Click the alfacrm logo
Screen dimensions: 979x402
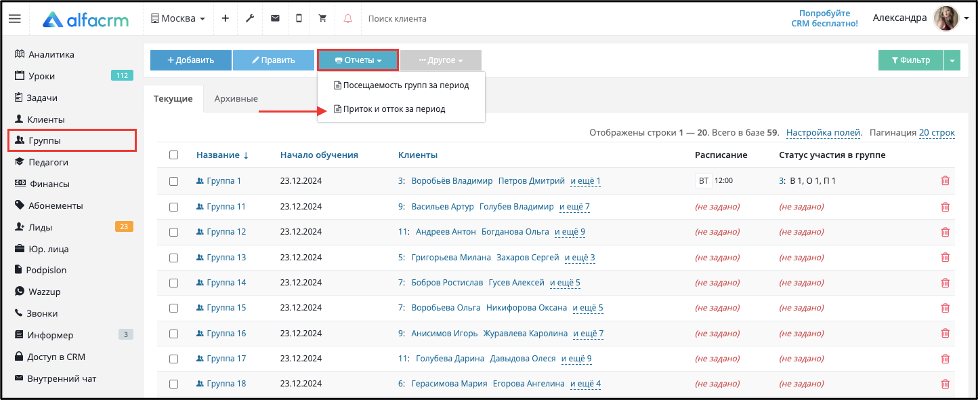click(x=86, y=19)
